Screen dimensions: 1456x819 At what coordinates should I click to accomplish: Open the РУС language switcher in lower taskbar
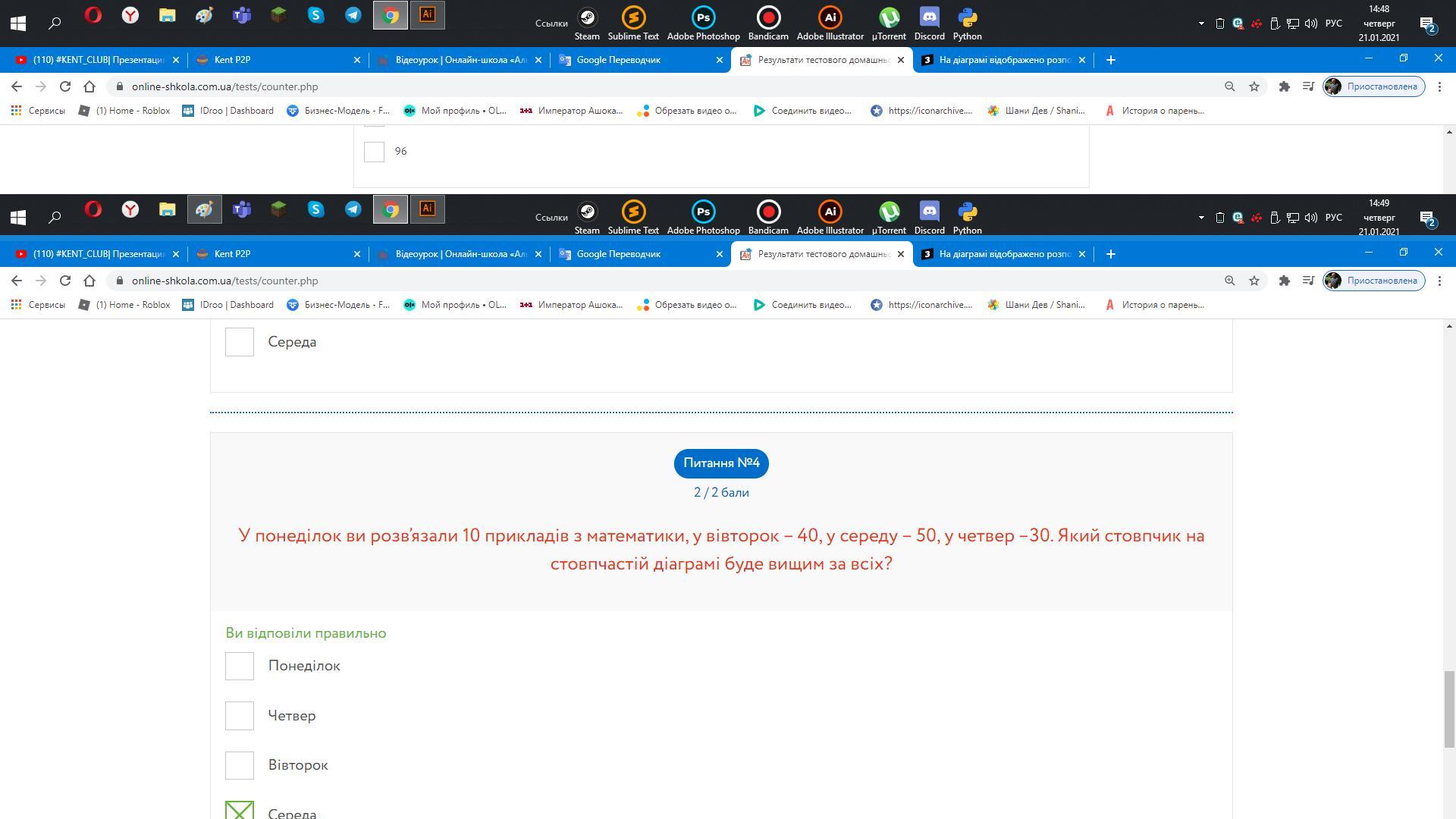[x=1333, y=218]
